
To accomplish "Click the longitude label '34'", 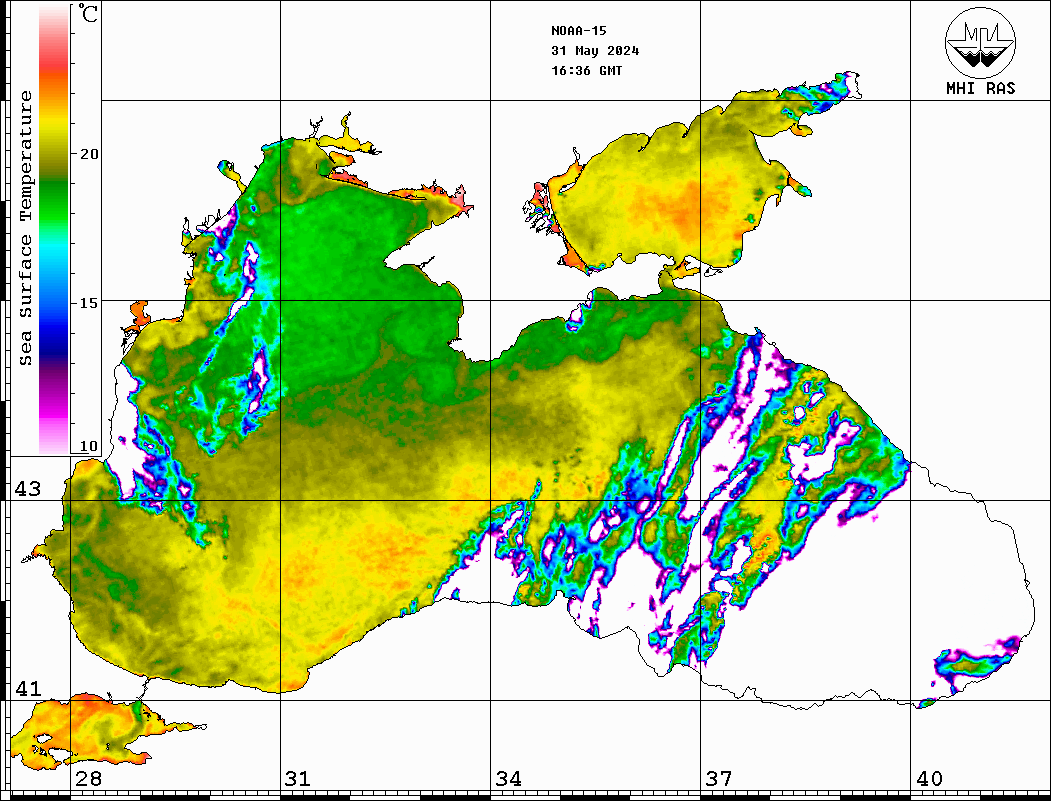I will 509,779.
